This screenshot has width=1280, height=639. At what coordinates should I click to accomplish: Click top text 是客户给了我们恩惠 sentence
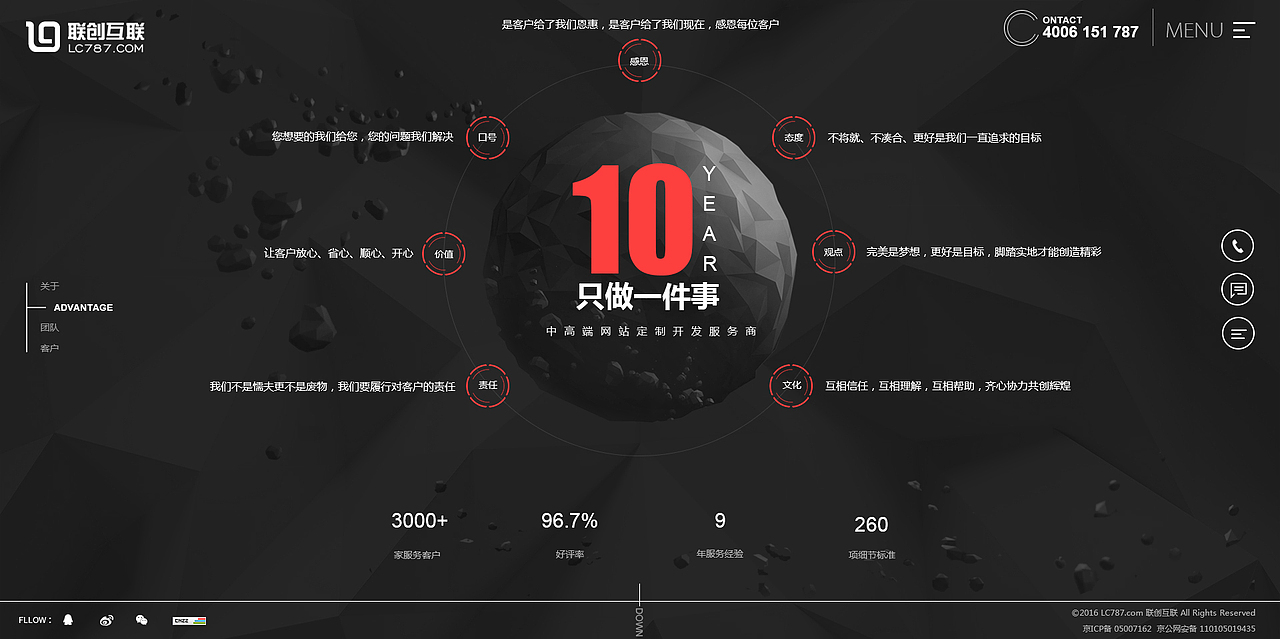pyautogui.click(x=640, y=24)
